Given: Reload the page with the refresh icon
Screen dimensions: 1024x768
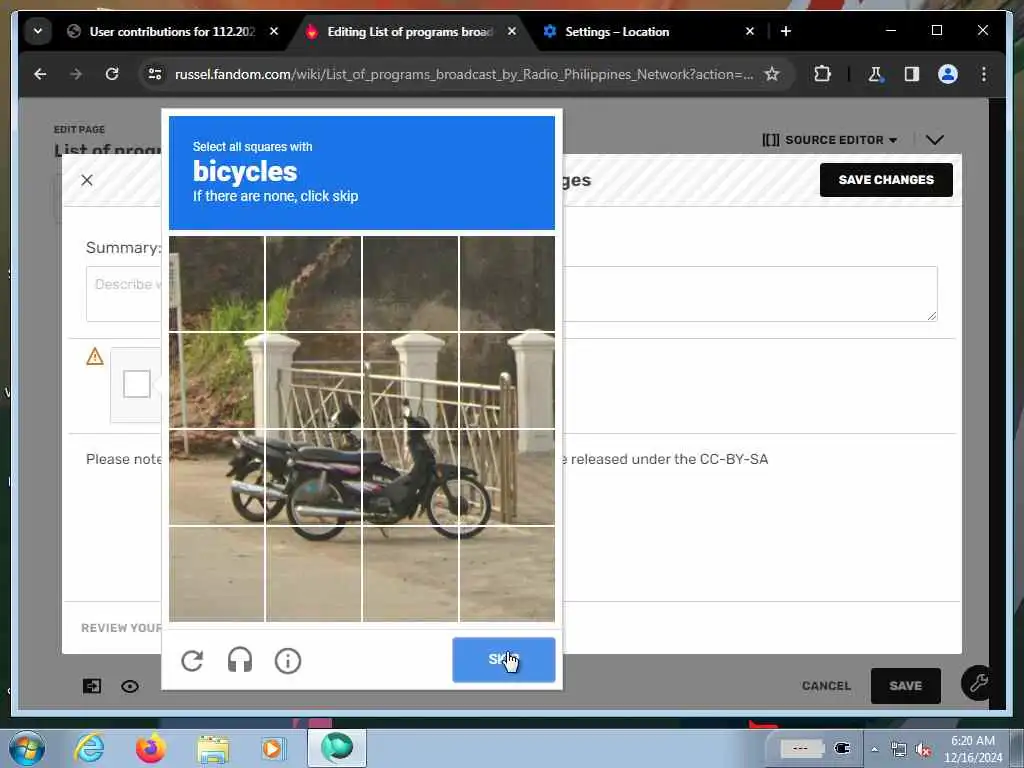Looking at the screenshot, I should pyautogui.click(x=112, y=74).
